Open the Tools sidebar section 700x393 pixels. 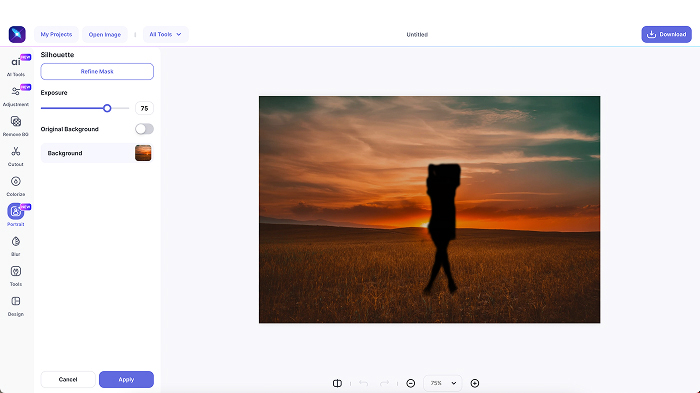point(16,275)
